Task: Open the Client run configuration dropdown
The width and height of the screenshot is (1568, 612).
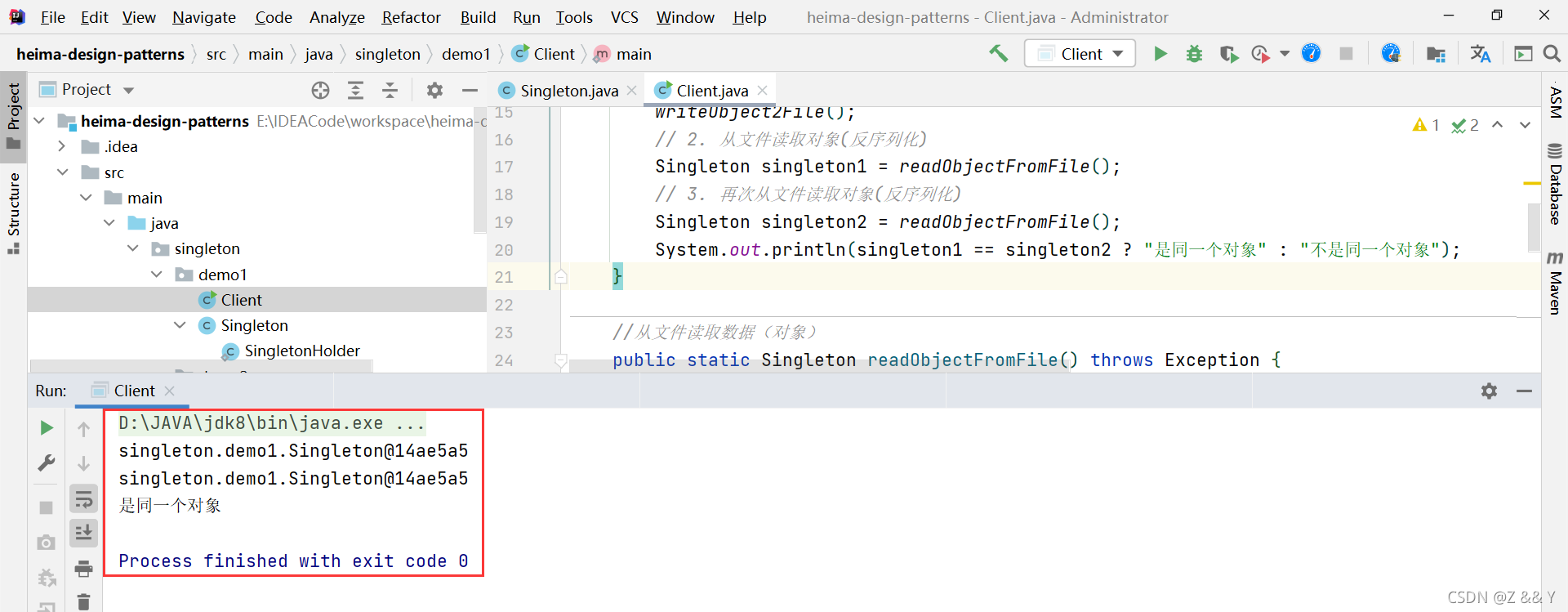Action: (x=1080, y=54)
